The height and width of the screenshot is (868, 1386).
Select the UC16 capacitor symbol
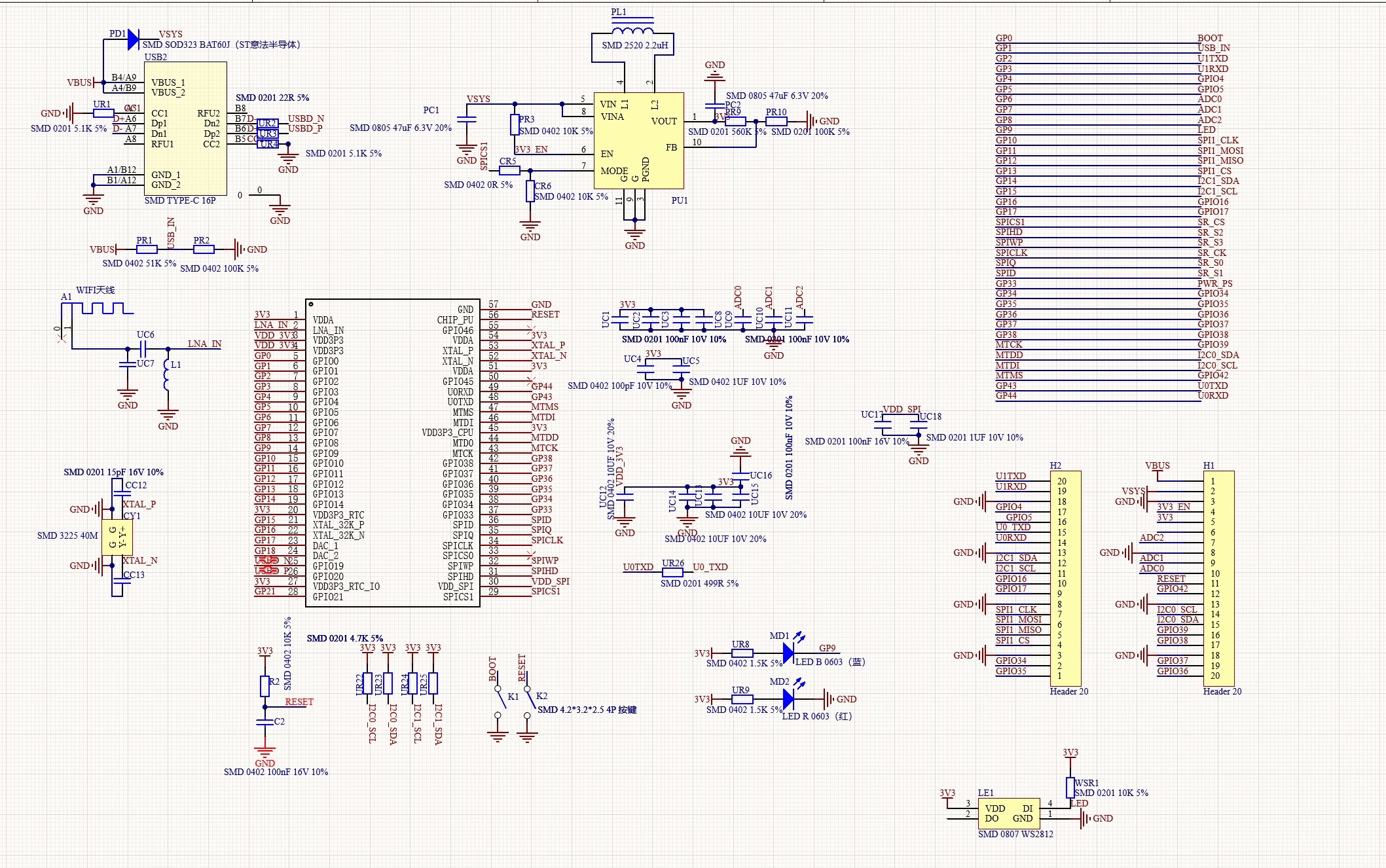[x=740, y=475]
